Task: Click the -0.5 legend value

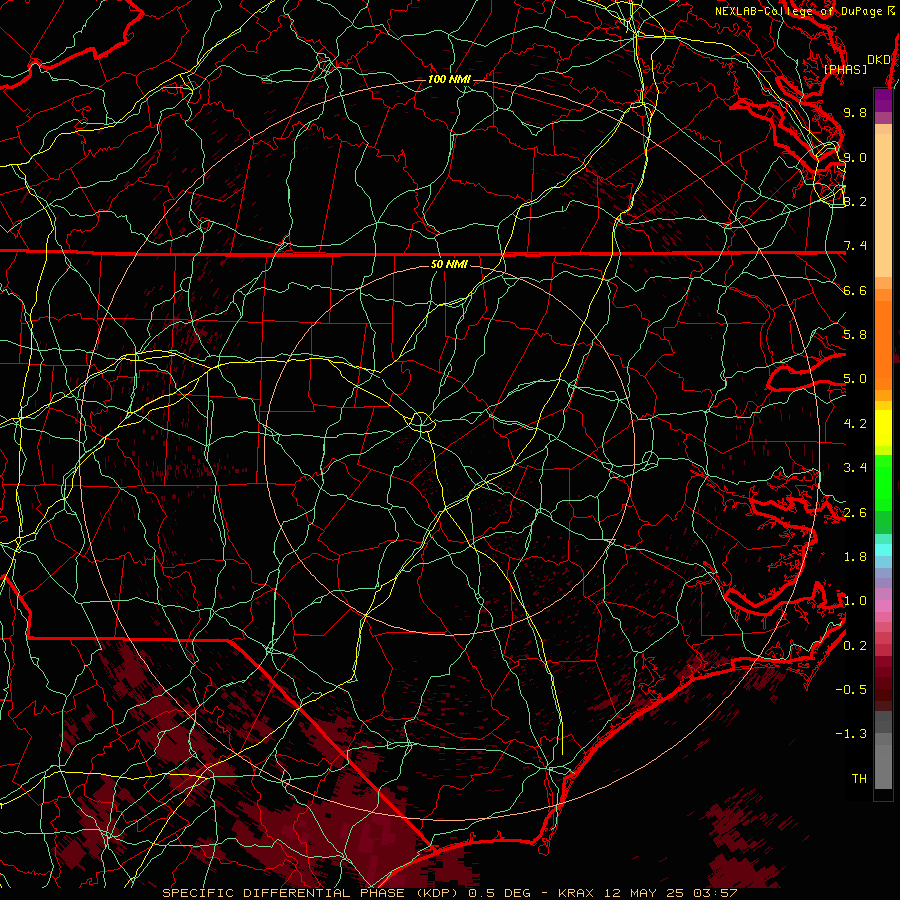Action: click(x=851, y=690)
